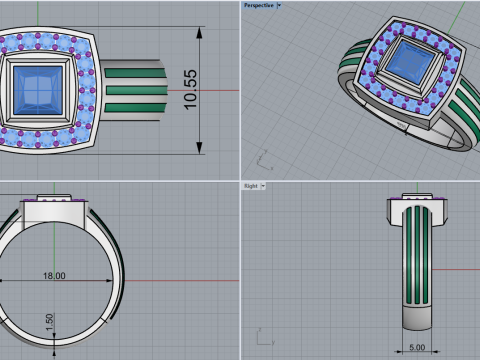Open the Right viewport dropdown arrow
Screen dimensions: 480x360
click(263, 186)
